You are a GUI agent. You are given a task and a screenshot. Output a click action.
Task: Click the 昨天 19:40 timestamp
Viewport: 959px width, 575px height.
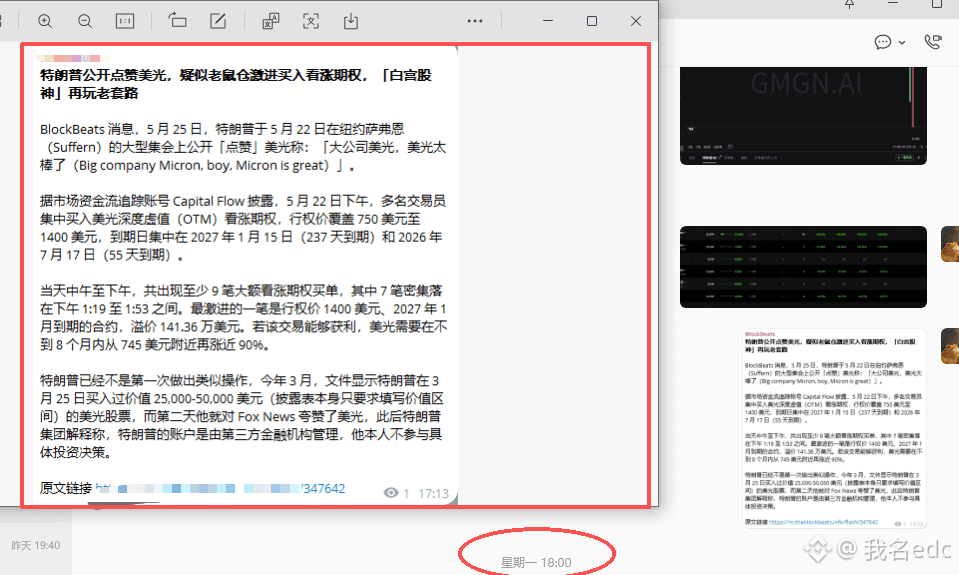pos(35,545)
